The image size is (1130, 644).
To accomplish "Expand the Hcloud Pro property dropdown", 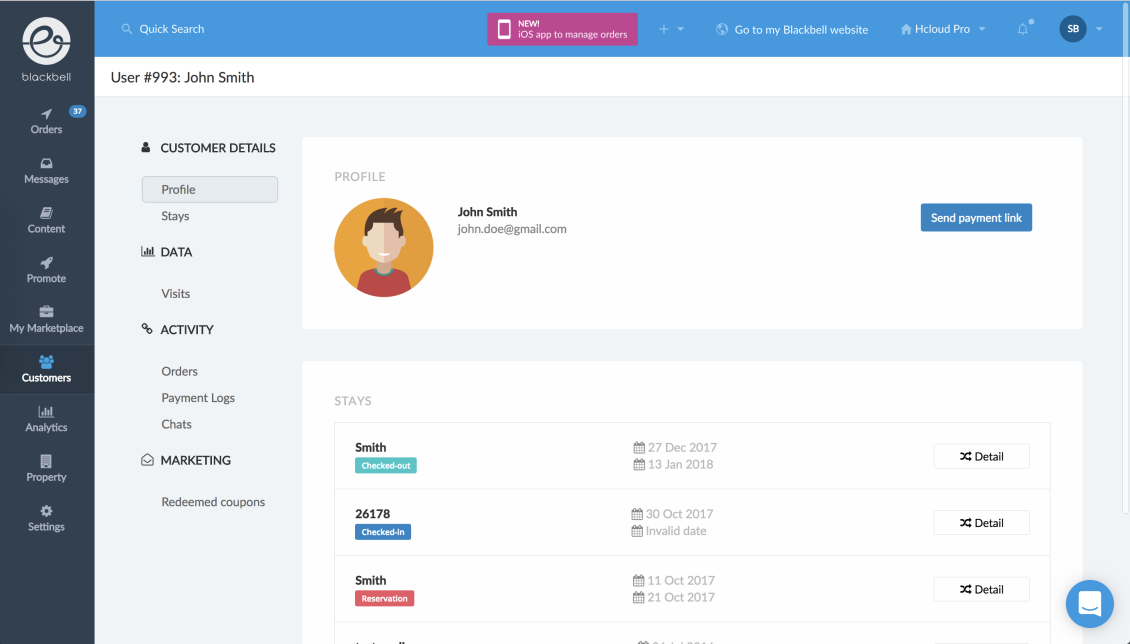I will tap(943, 29).
